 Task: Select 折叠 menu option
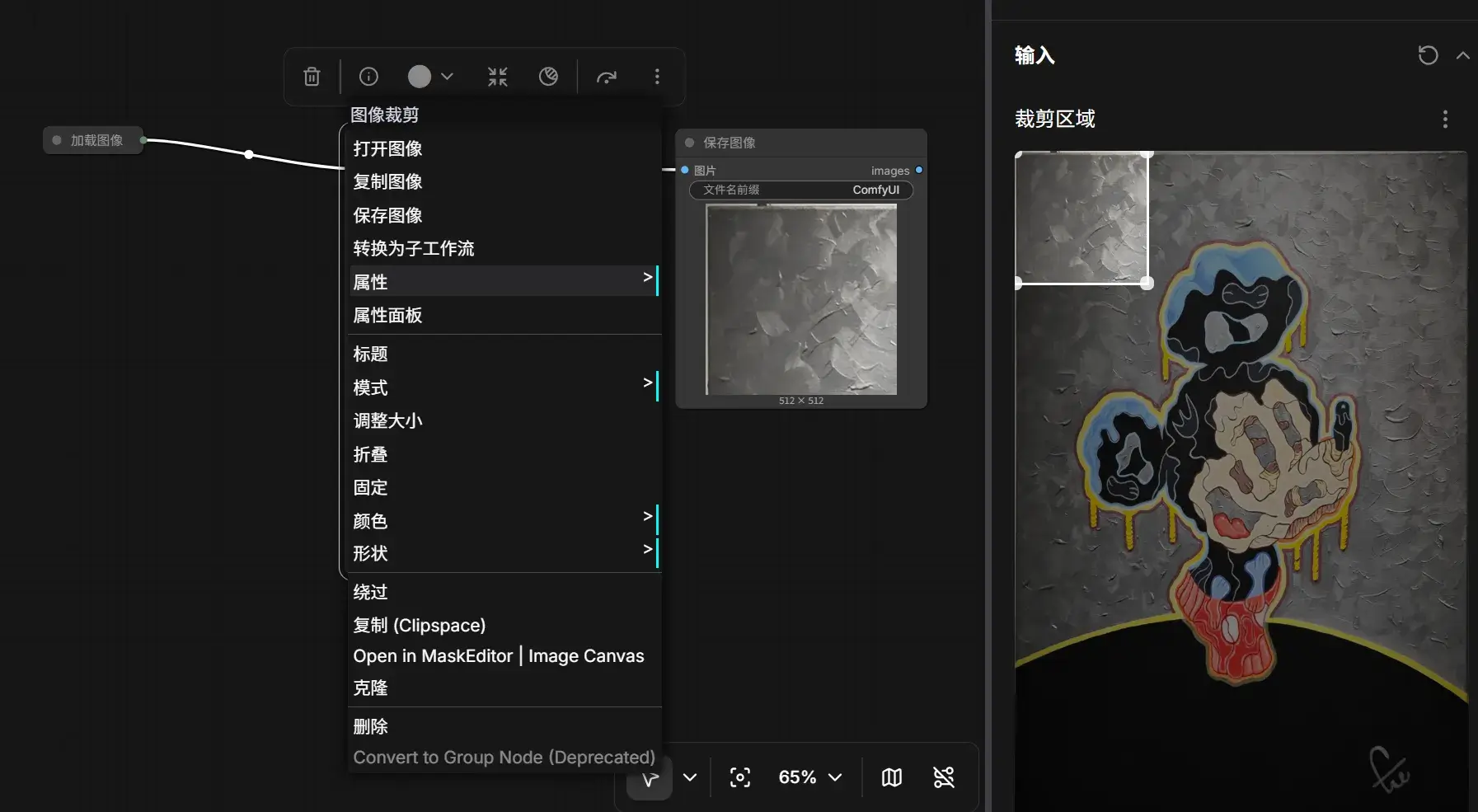click(504, 453)
